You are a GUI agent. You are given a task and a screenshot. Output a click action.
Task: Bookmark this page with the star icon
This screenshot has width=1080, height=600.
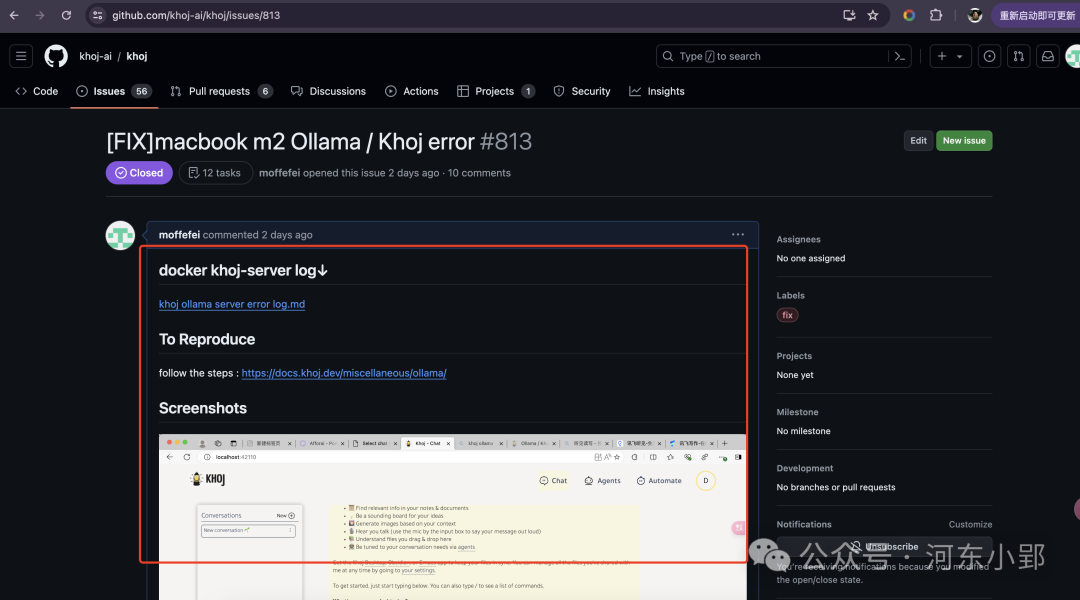point(873,15)
